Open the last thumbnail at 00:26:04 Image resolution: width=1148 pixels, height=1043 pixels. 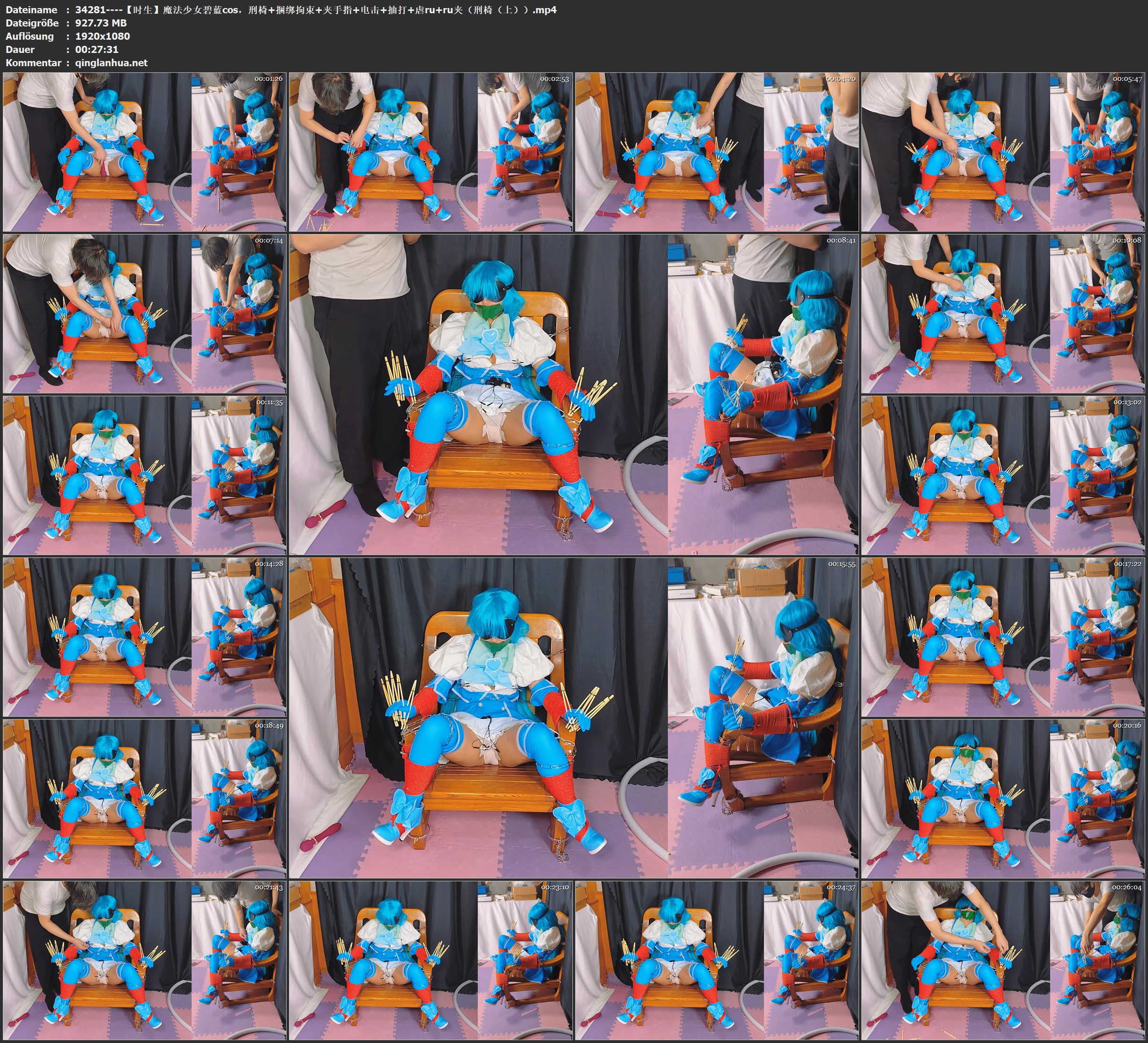click(1002, 960)
